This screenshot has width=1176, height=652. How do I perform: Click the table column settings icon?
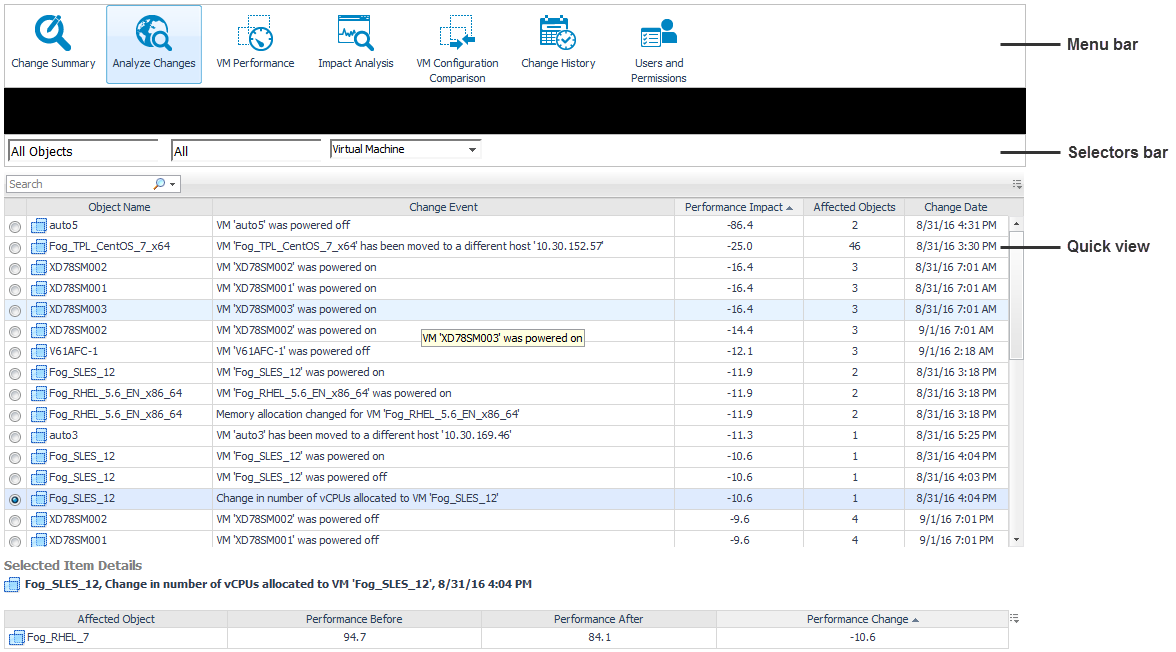(x=1016, y=184)
